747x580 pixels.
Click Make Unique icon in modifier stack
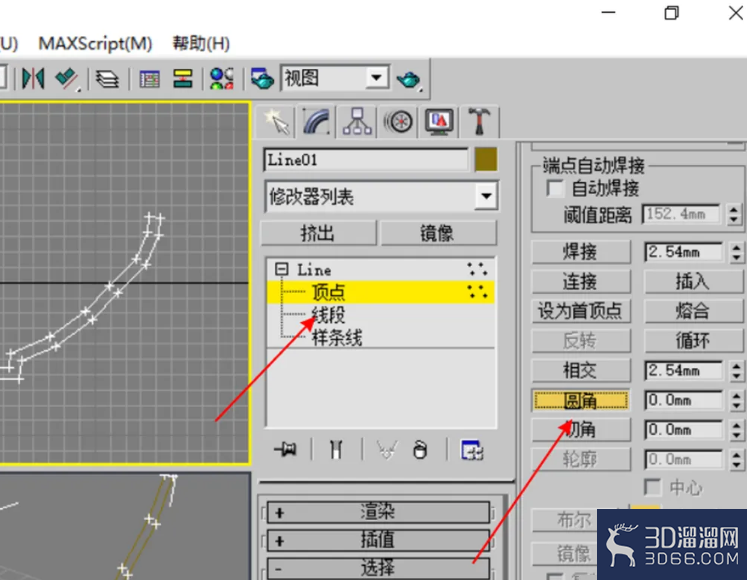tap(386, 449)
